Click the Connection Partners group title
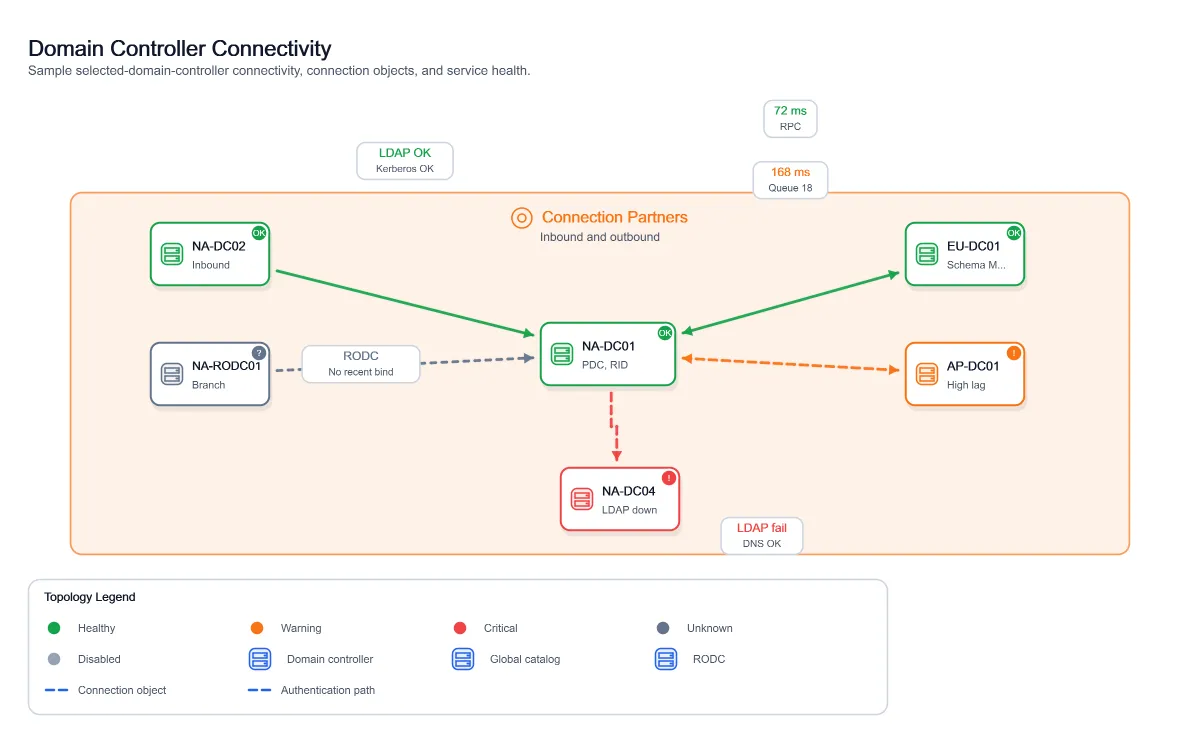Screen dimensions: 1200x743 pyautogui.click(x=615, y=217)
